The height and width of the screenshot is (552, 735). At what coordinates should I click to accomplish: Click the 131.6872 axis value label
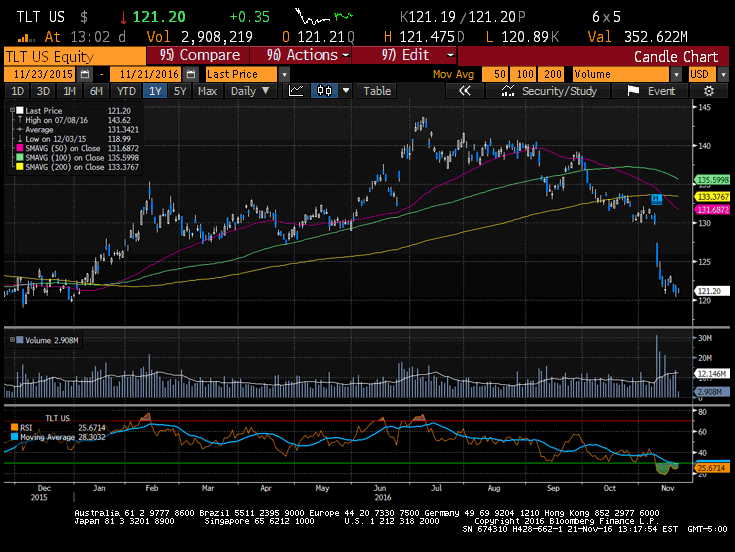(712, 209)
